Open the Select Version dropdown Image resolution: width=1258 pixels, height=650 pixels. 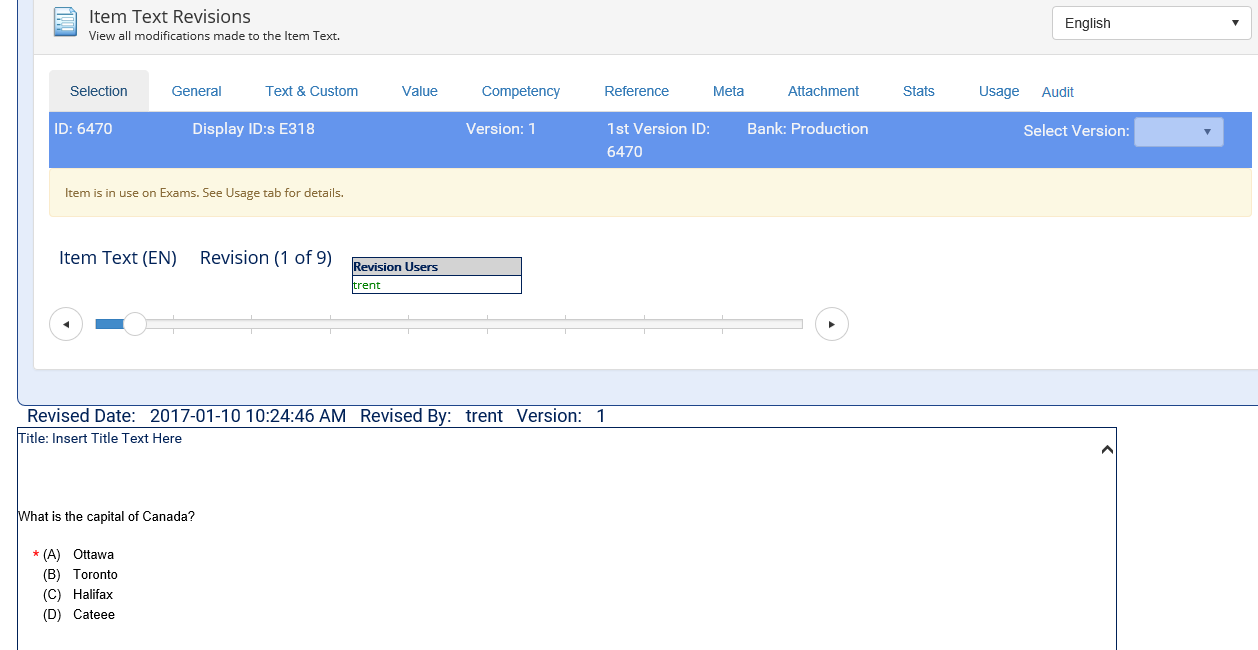click(x=1178, y=132)
